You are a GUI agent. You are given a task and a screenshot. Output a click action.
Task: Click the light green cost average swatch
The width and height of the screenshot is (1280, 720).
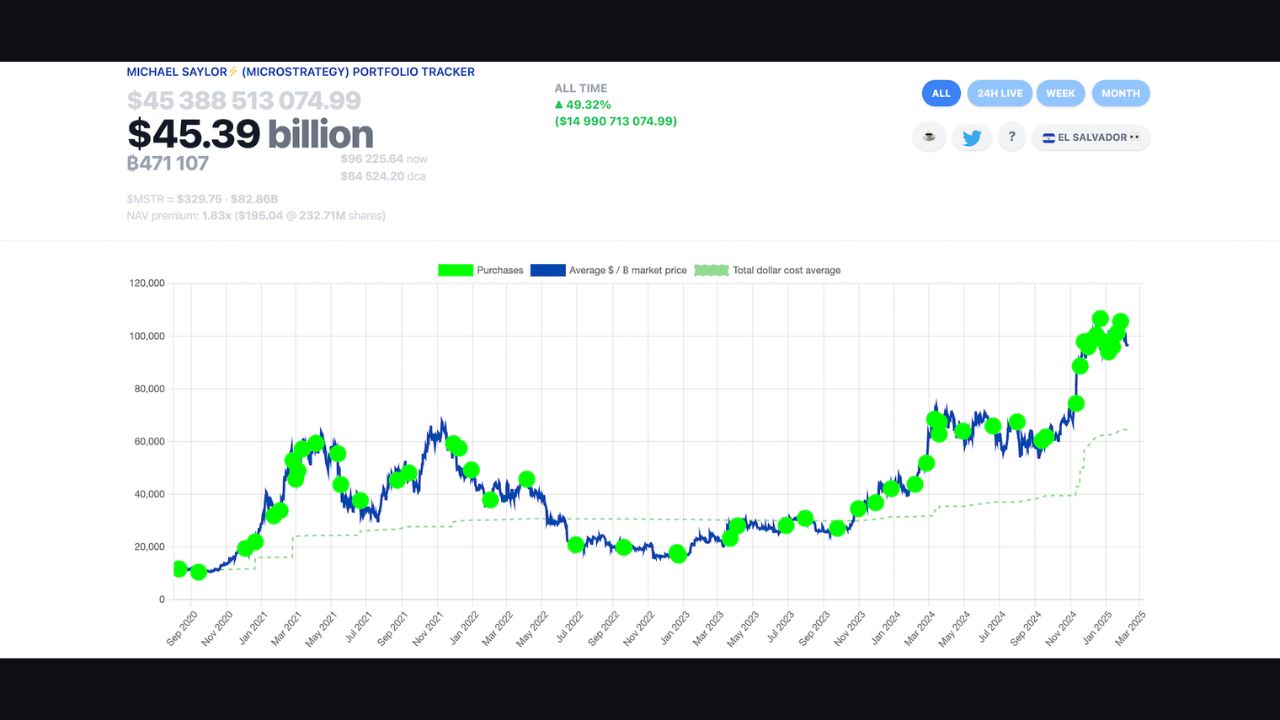[711, 270]
